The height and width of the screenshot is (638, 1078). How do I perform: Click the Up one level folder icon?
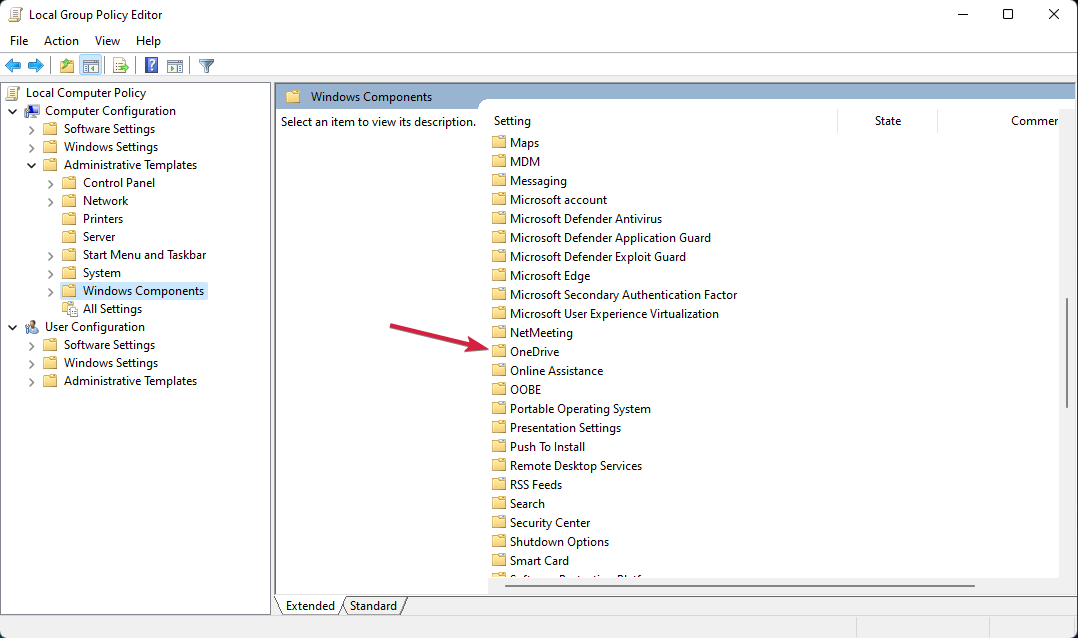coord(67,65)
